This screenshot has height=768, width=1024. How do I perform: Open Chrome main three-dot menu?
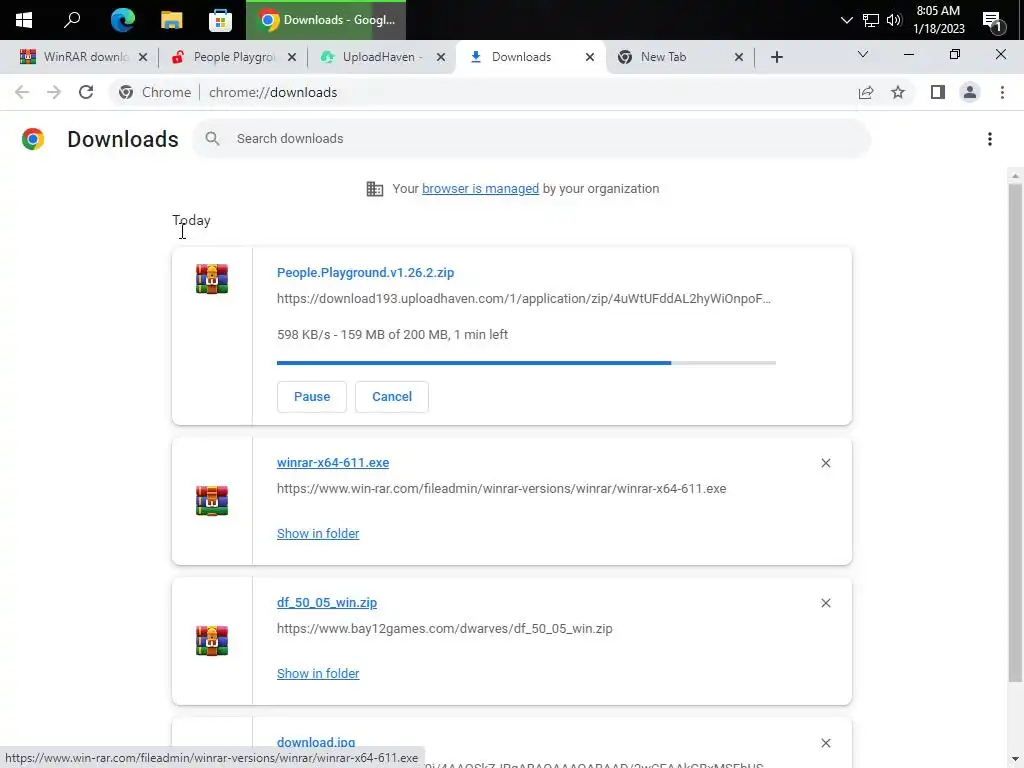pos(1002,92)
